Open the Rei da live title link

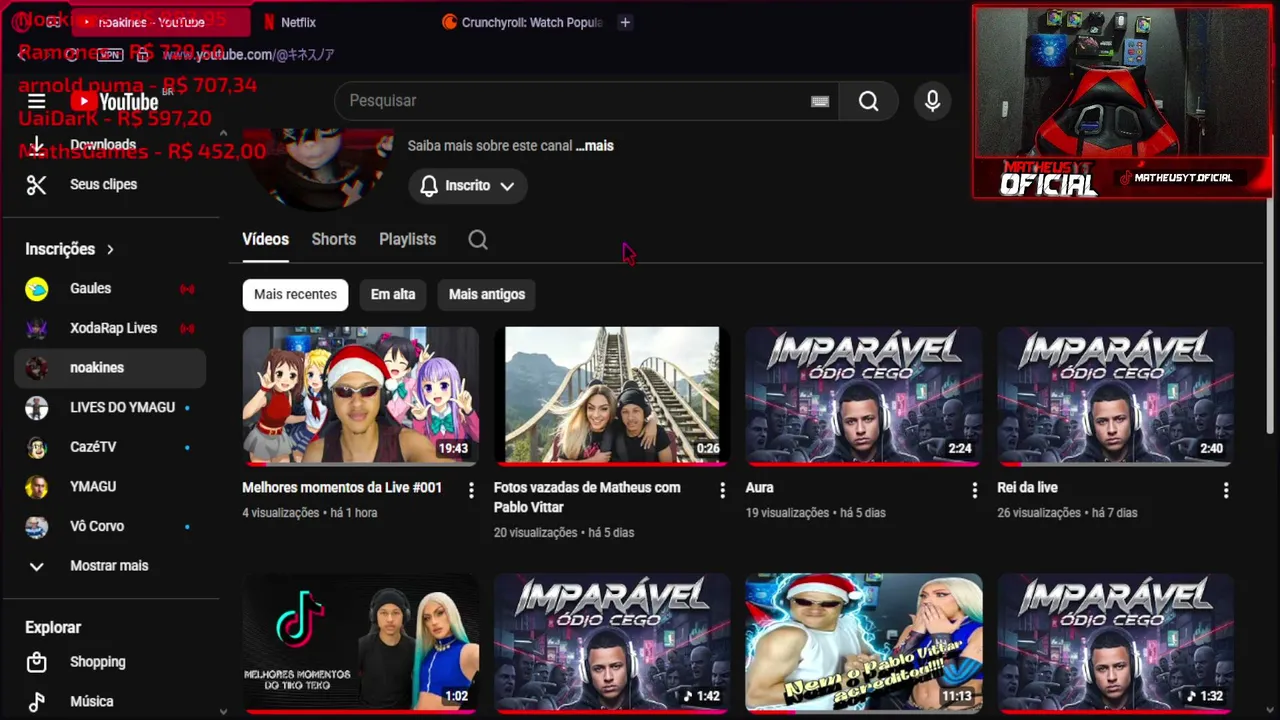1027,488
